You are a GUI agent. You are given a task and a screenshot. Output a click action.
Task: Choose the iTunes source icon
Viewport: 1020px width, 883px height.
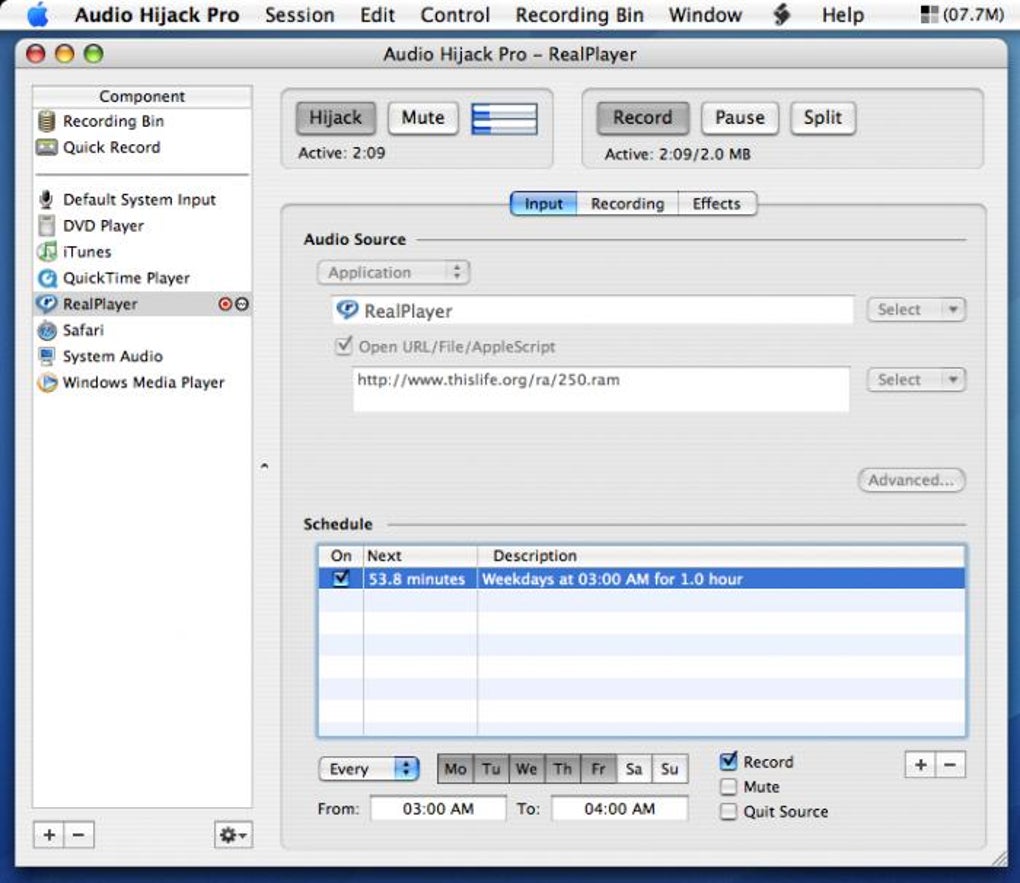tap(47, 251)
